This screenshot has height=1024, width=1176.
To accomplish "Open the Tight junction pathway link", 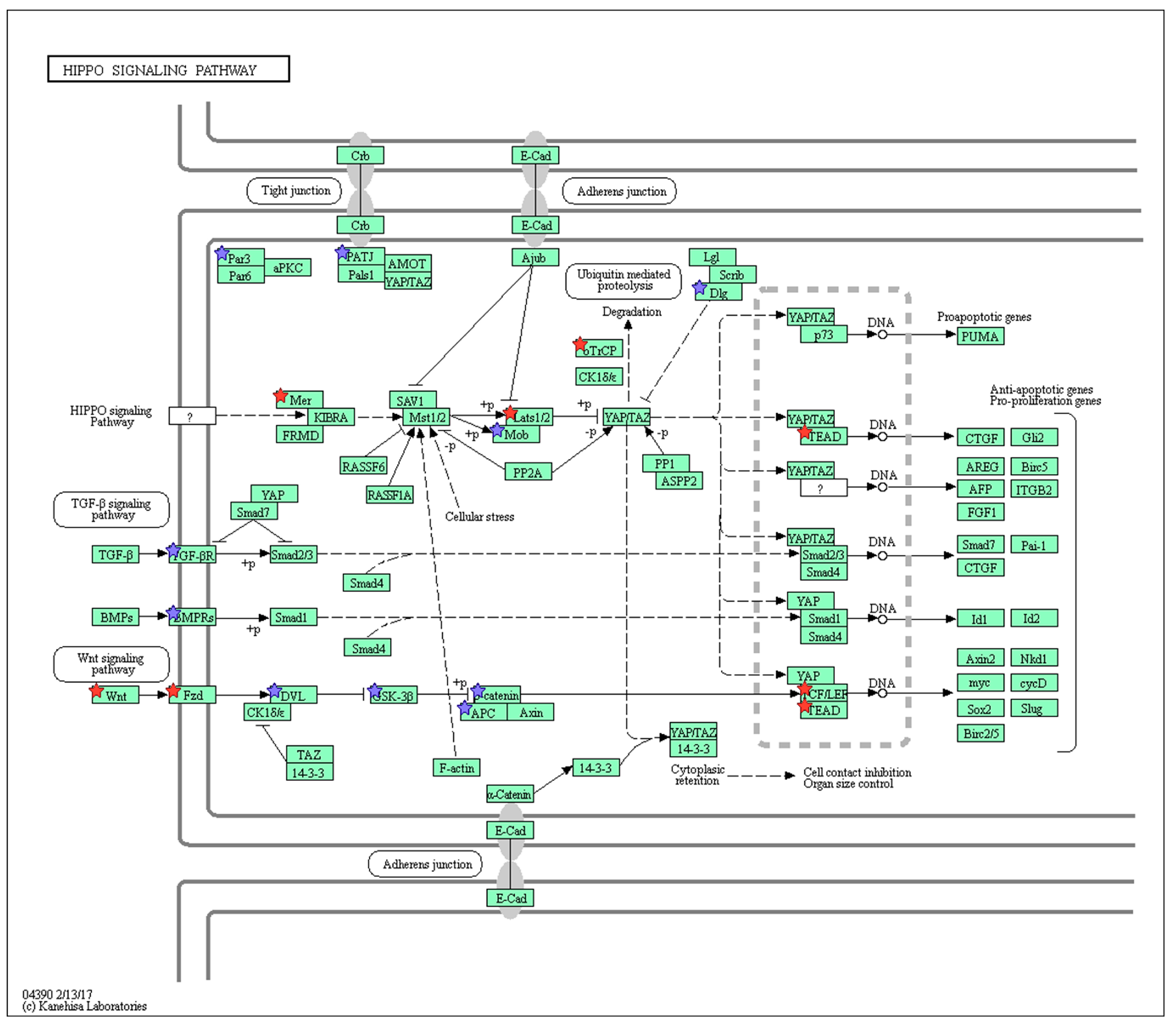I will coord(295,191).
